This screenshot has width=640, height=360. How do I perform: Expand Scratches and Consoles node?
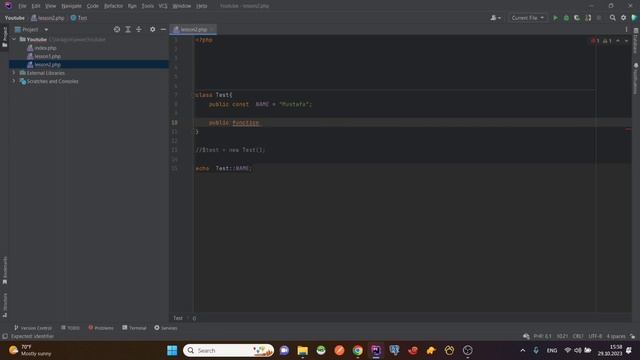[14, 81]
